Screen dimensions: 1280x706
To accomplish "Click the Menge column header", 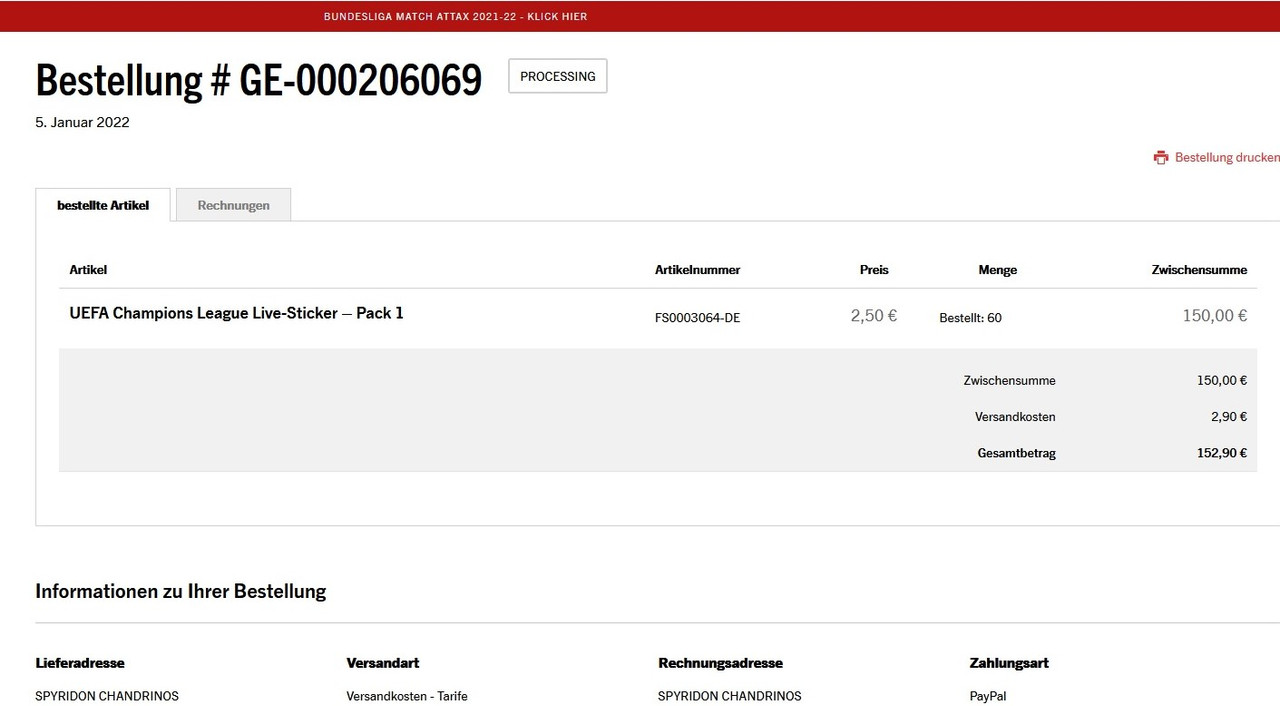I will point(997,270).
